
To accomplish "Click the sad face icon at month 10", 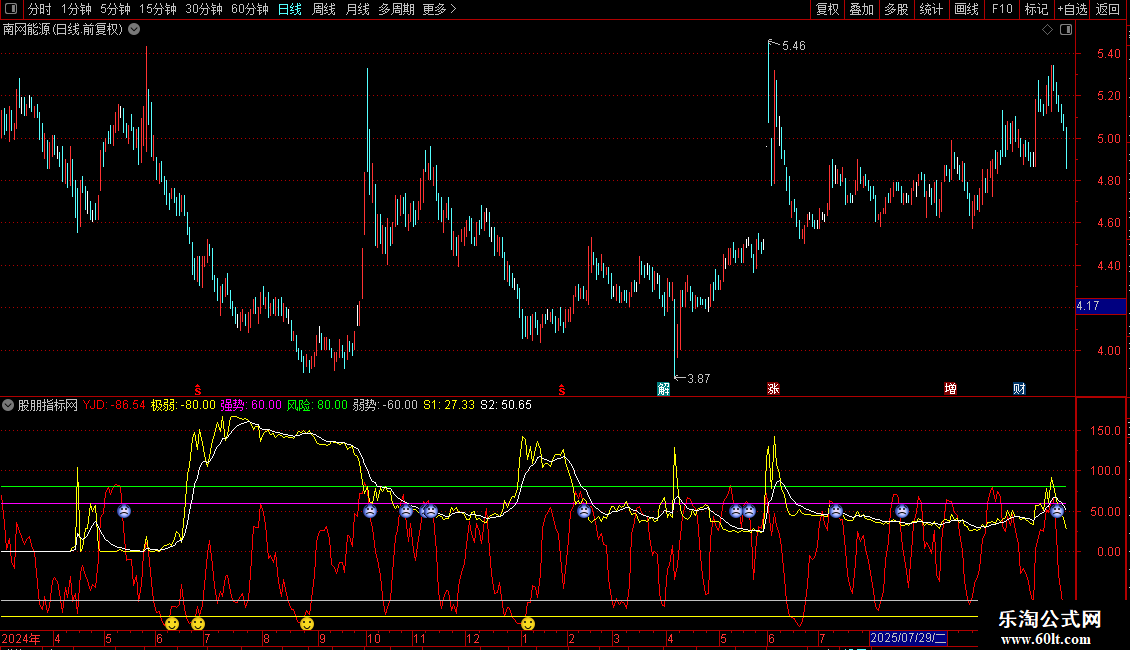I will point(370,511).
